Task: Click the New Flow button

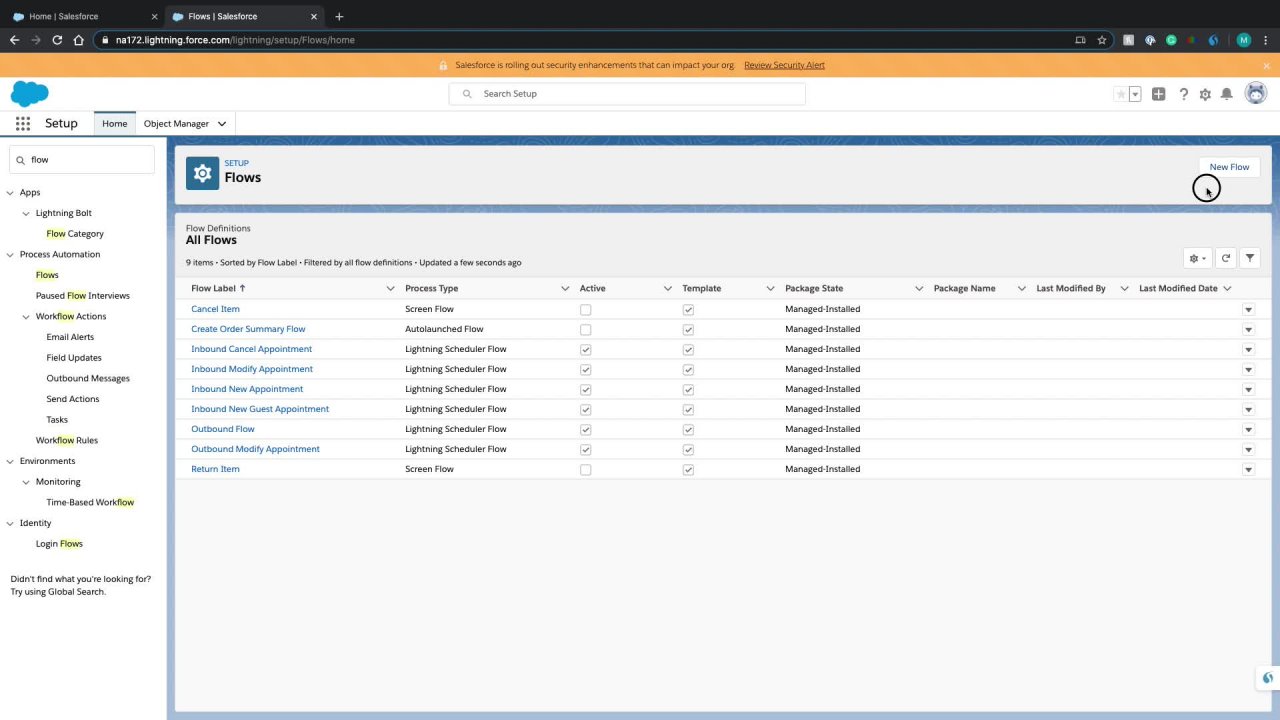Action: (1229, 167)
